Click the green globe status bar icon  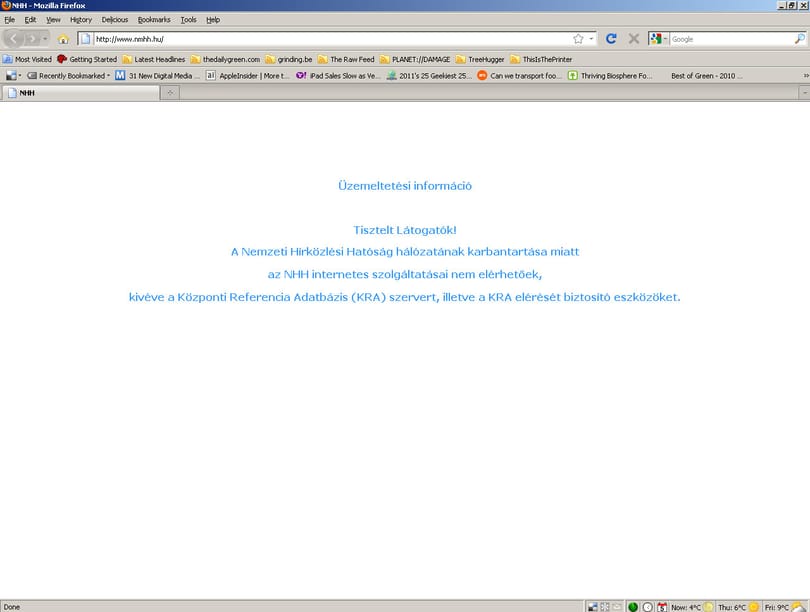click(x=633, y=607)
